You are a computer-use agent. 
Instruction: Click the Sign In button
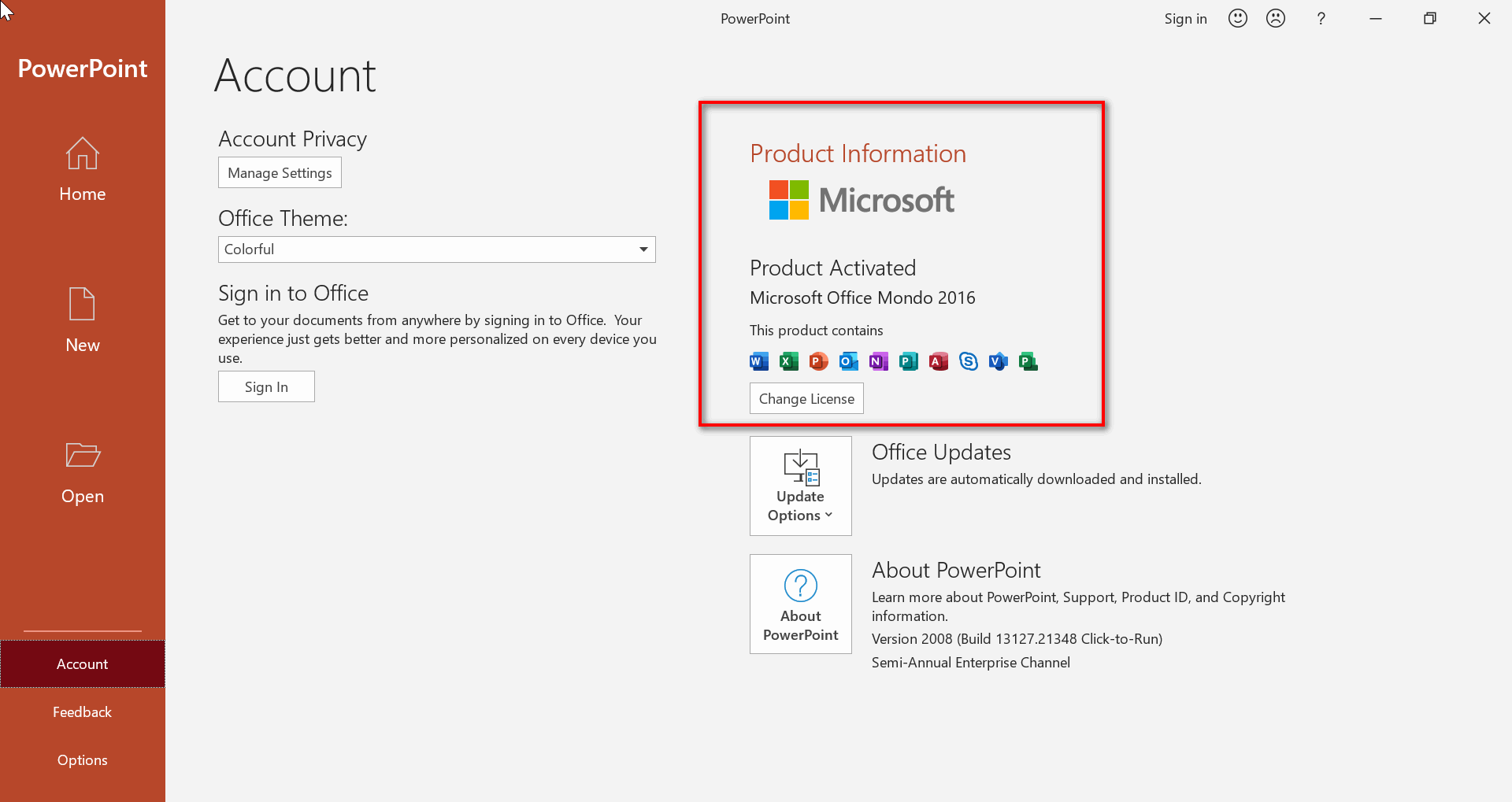(266, 386)
